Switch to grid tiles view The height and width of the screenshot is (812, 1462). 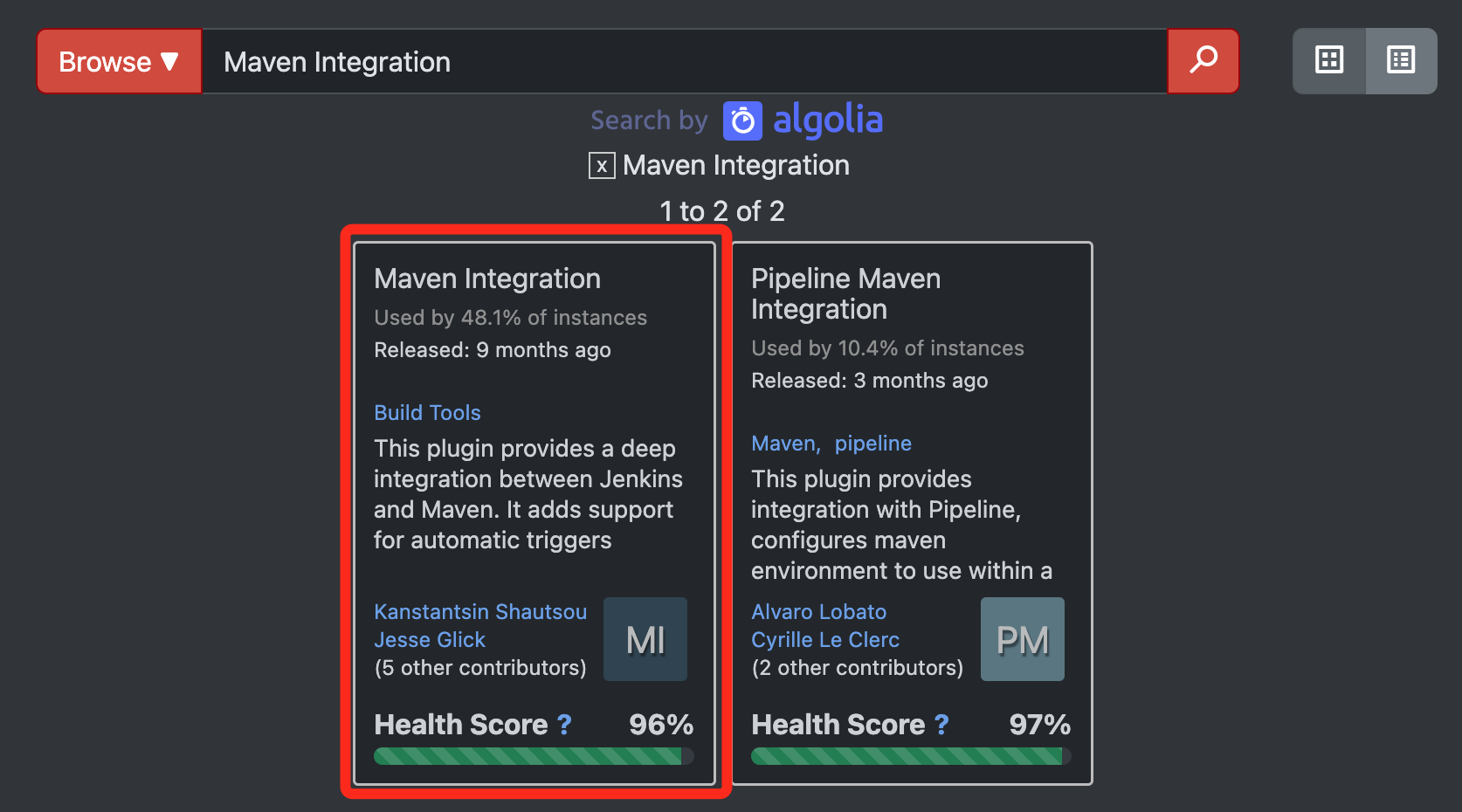click(1329, 60)
